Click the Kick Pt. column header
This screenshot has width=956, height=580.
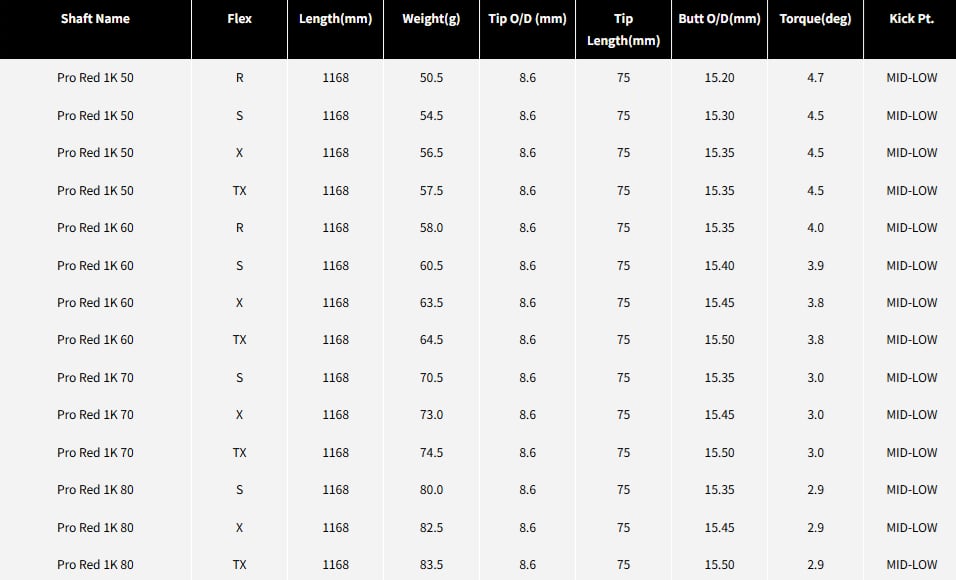(x=911, y=19)
